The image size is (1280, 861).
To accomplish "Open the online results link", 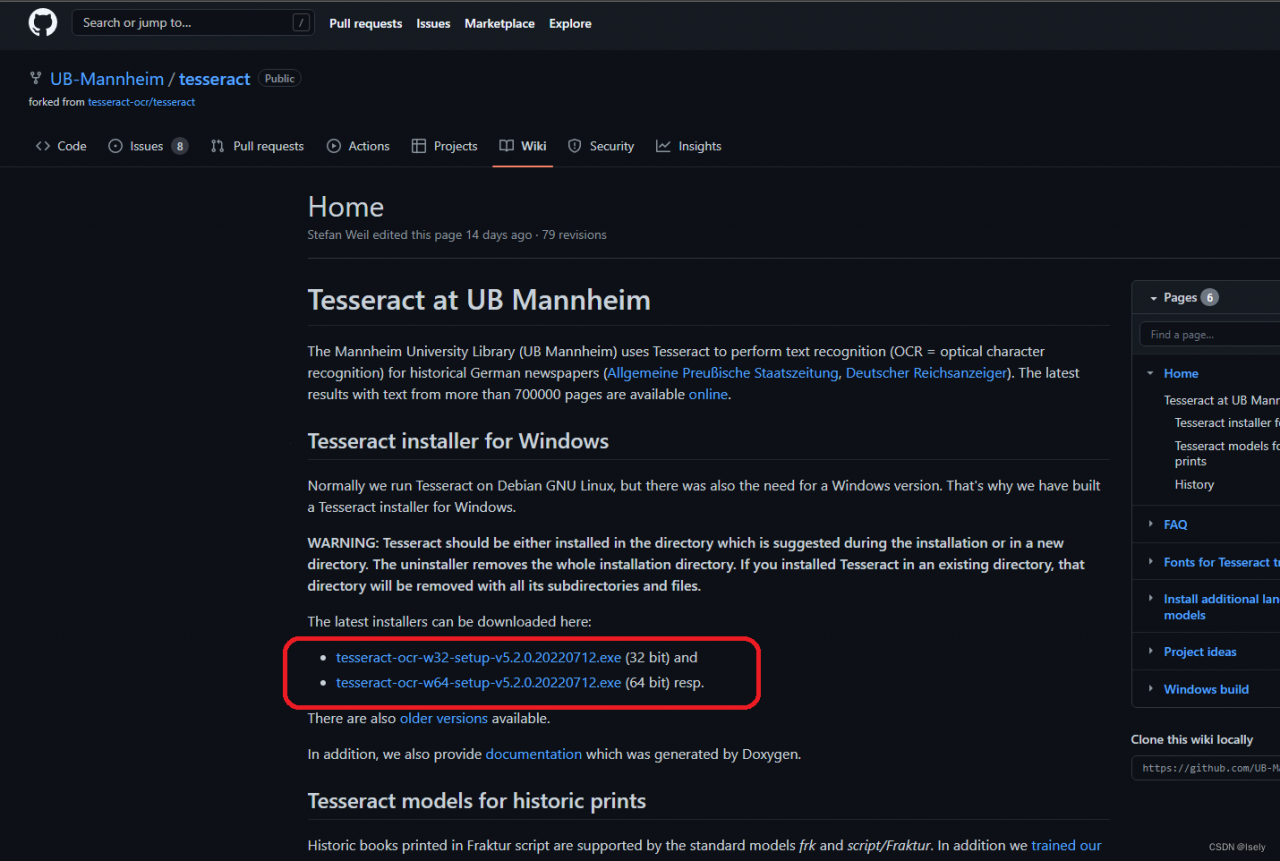I will (708, 394).
